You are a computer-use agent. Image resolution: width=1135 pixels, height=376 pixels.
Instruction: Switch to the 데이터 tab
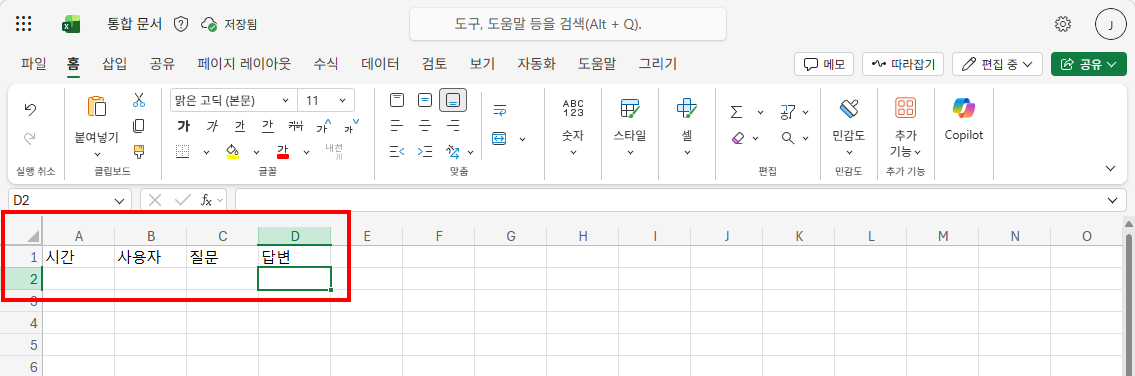tap(380, 64)
